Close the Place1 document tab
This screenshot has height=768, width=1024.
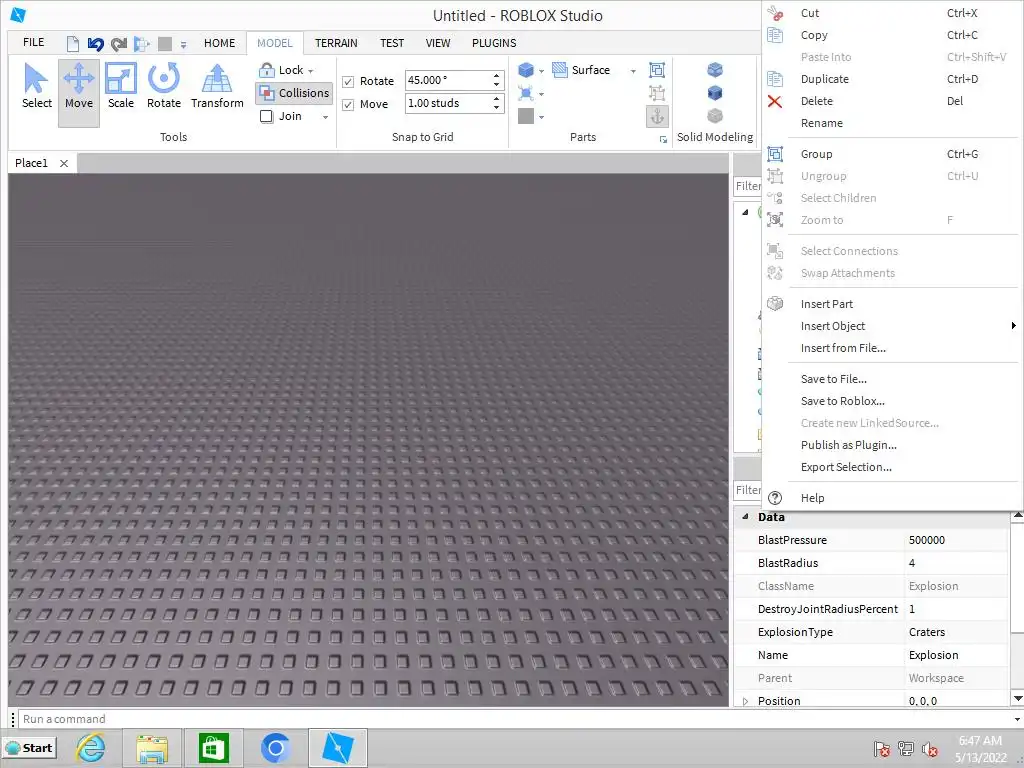tap(64, 163)
